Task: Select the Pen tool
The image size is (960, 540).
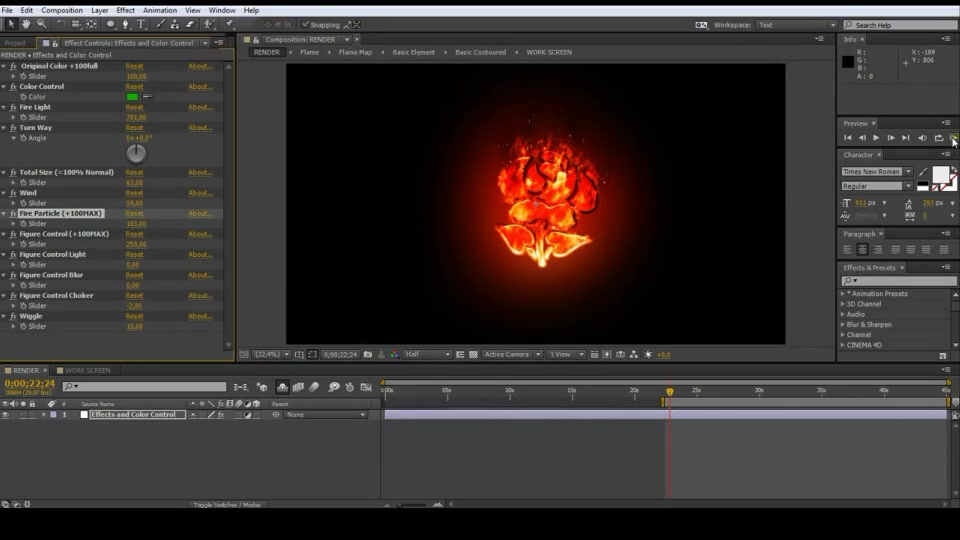Action: (126, 24)
